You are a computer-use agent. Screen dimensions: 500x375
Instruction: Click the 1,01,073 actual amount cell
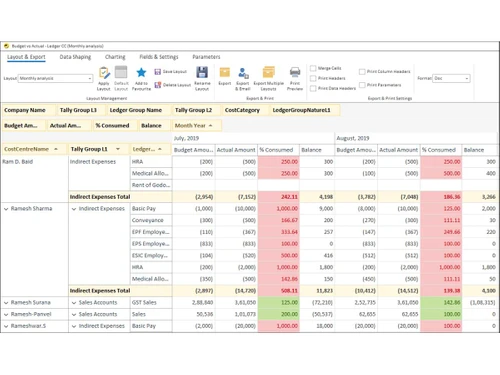(x=236, y=314)
